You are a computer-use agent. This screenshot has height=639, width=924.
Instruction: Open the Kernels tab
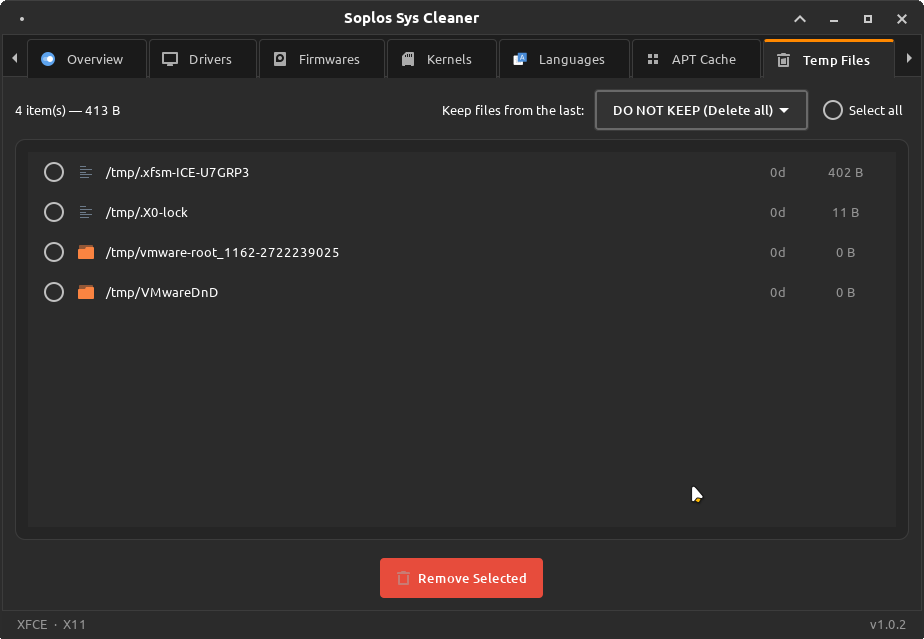pos(442,59)
